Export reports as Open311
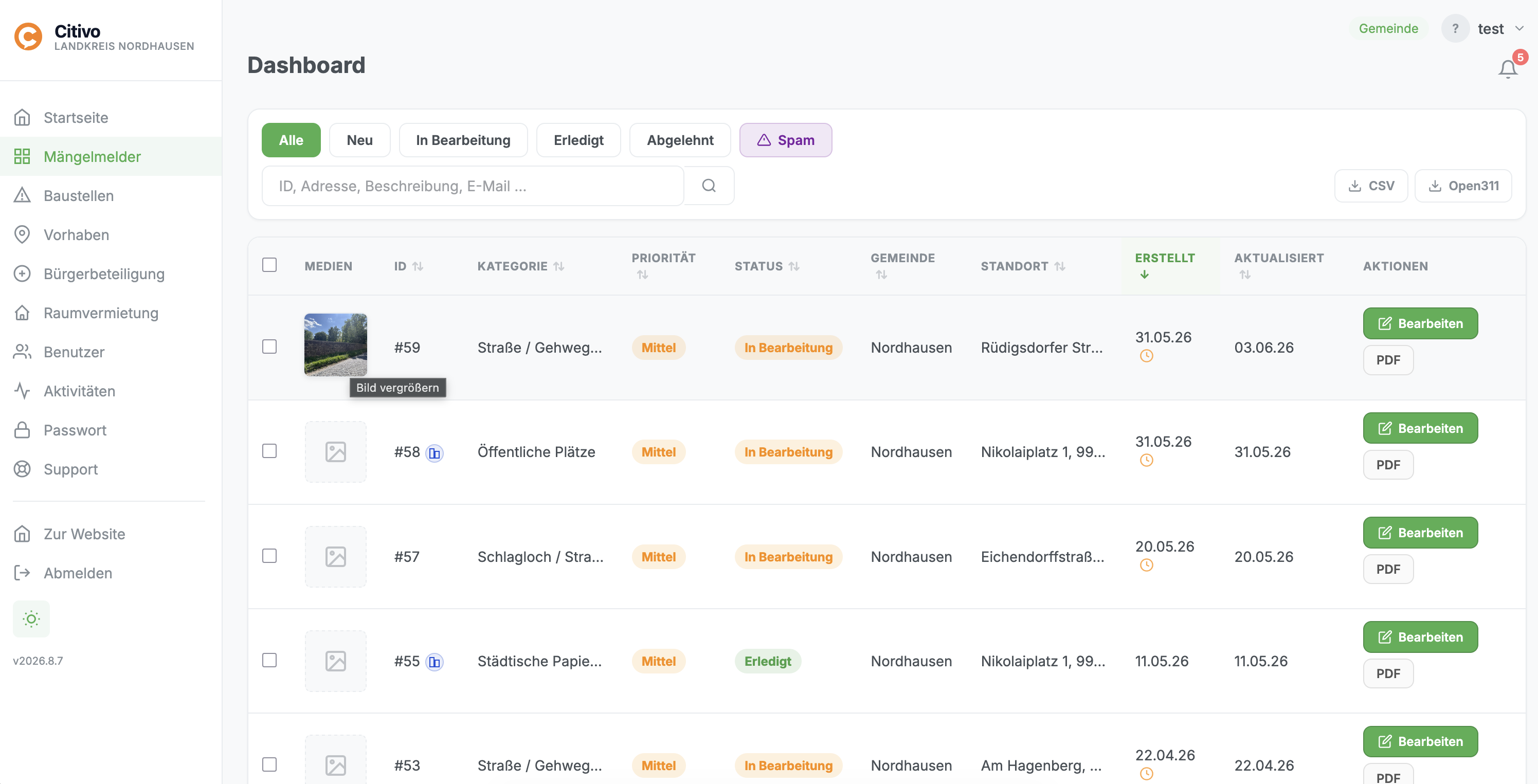The width and height of the screenshot is (1538, 784). click(1463, 186)
